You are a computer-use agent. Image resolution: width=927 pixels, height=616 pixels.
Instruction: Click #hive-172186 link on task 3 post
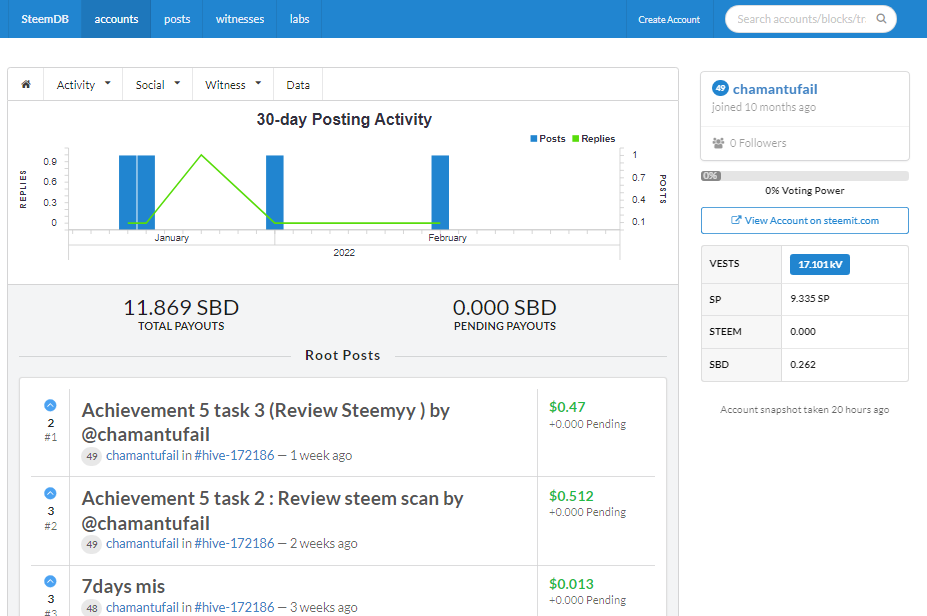pyautogui.click(x=234, y=456)
